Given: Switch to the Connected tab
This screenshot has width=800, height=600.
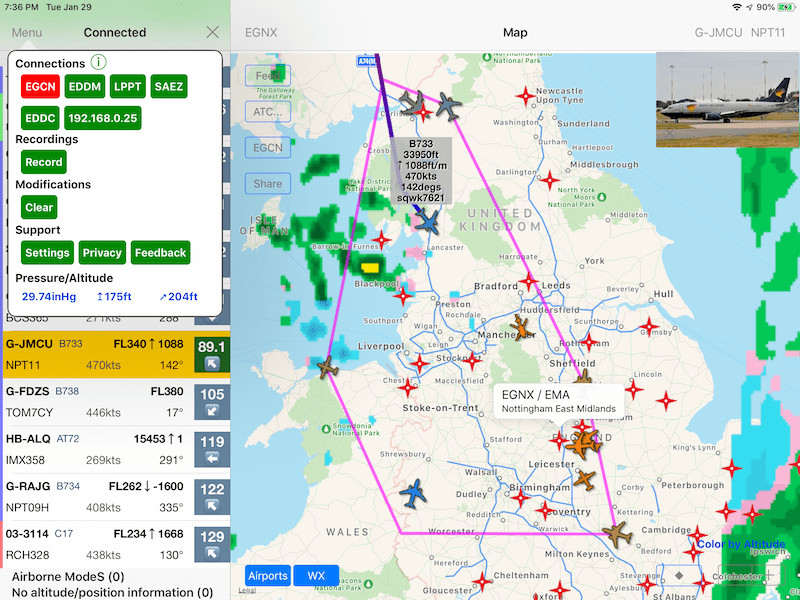Looking at the screenshot, I should [114, 32].
